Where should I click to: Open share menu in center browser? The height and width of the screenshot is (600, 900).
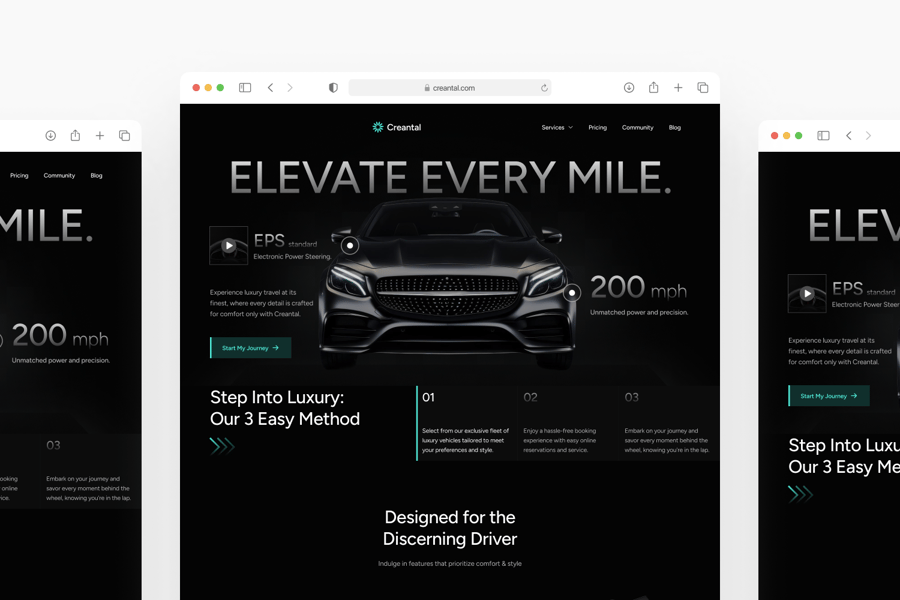[653, 87]
